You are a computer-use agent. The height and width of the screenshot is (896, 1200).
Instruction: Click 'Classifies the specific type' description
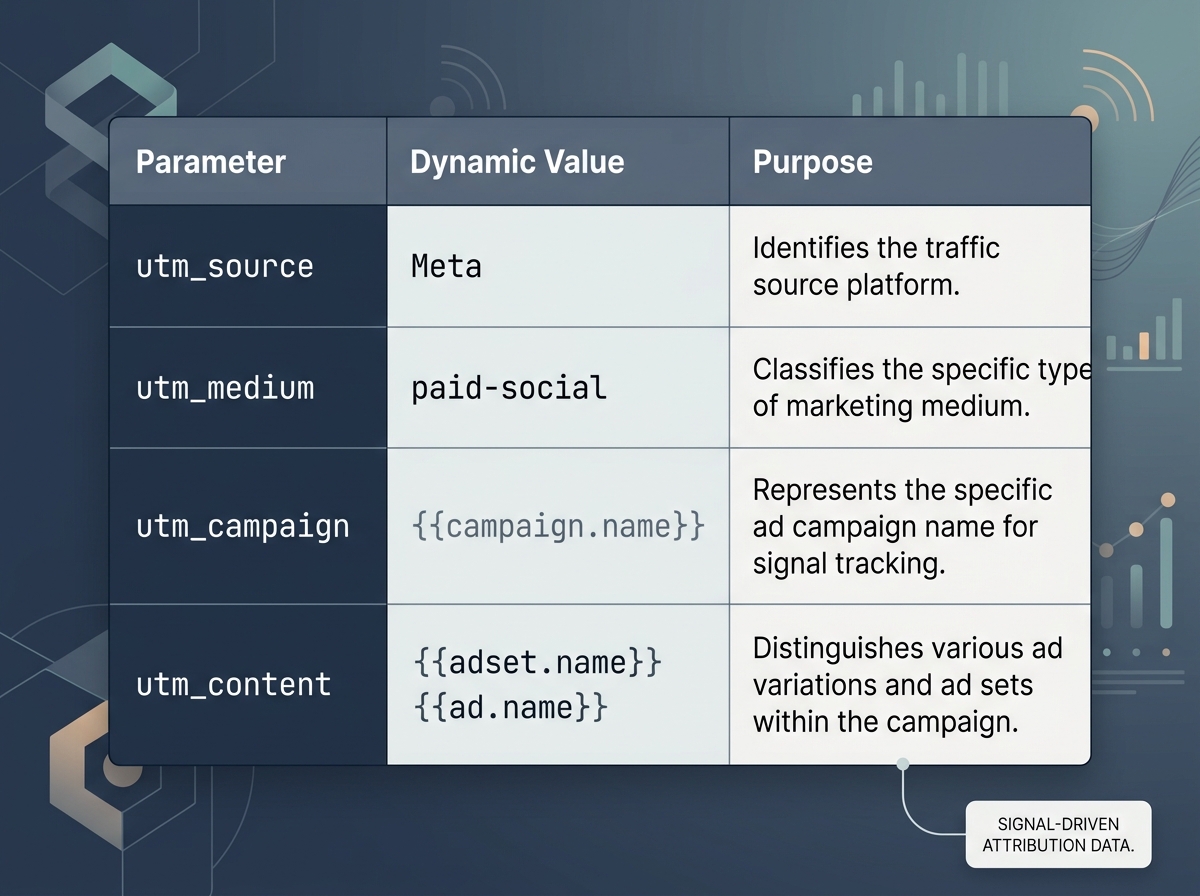920,388
